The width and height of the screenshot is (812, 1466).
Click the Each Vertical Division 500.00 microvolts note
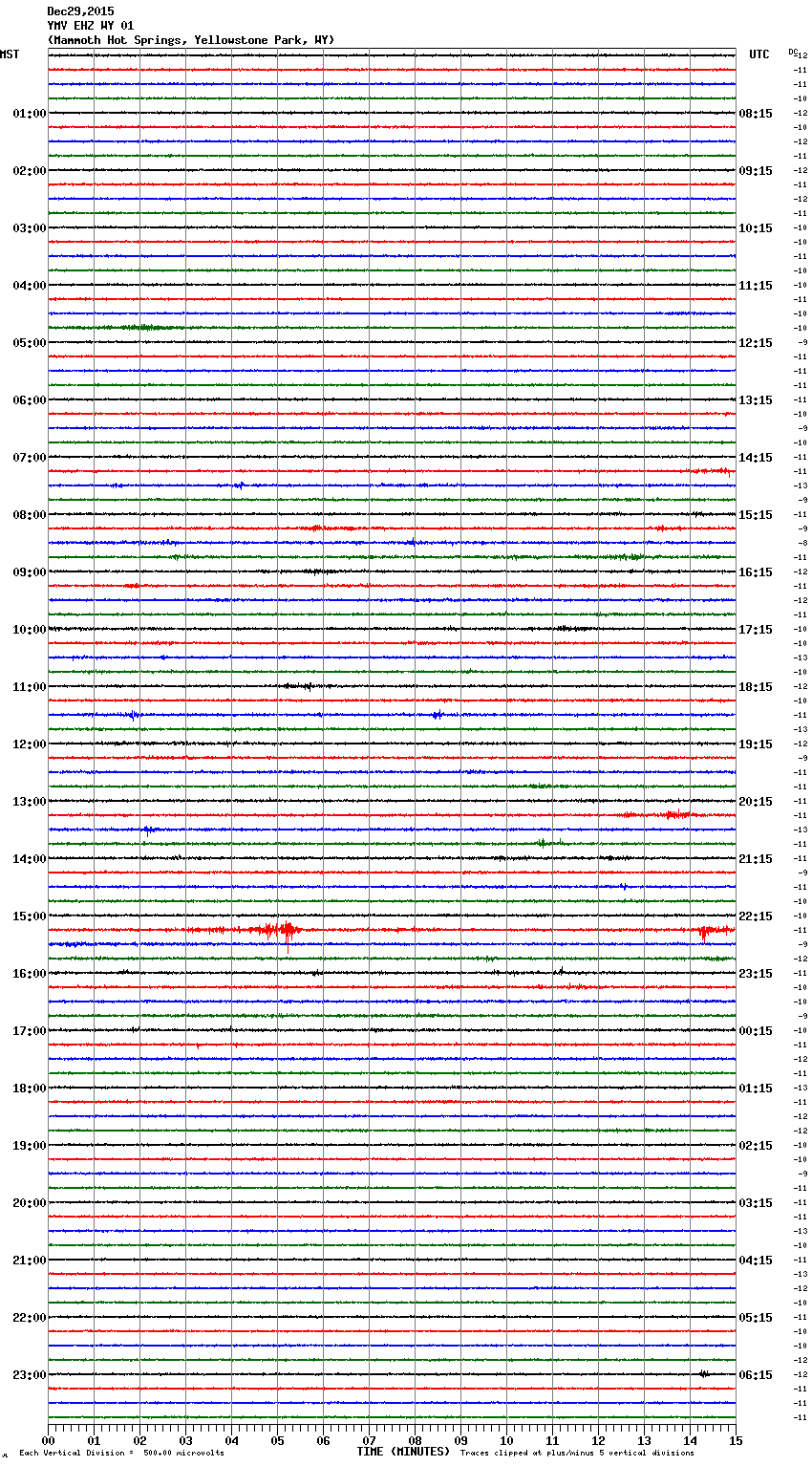[x=121, y=1453]
